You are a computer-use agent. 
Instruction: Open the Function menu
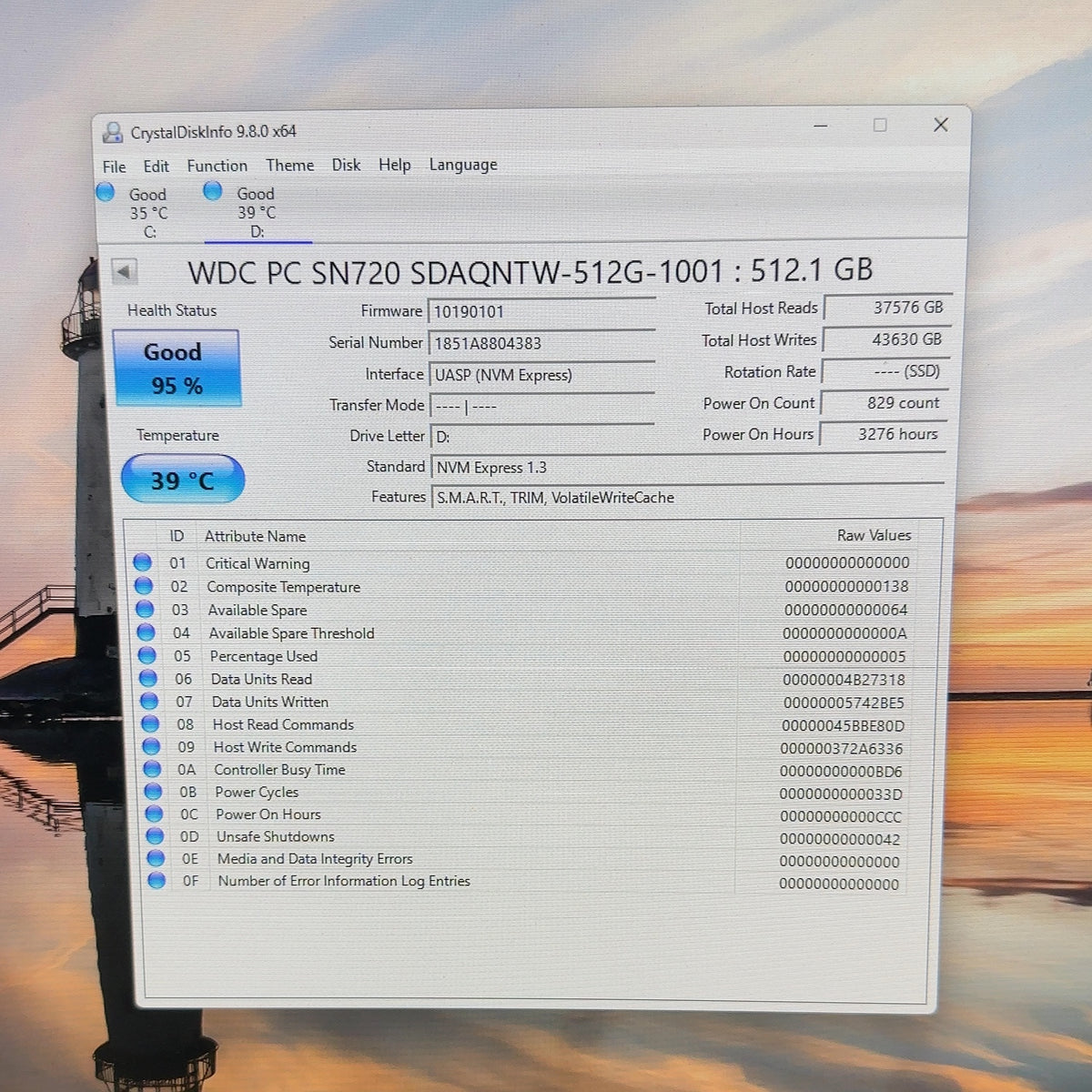pos(217,166)
